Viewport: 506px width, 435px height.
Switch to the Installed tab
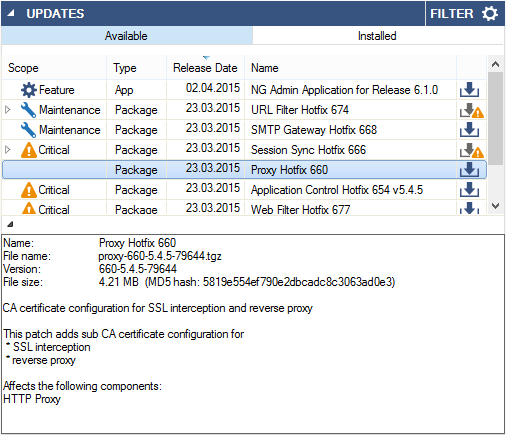(378, 36)
